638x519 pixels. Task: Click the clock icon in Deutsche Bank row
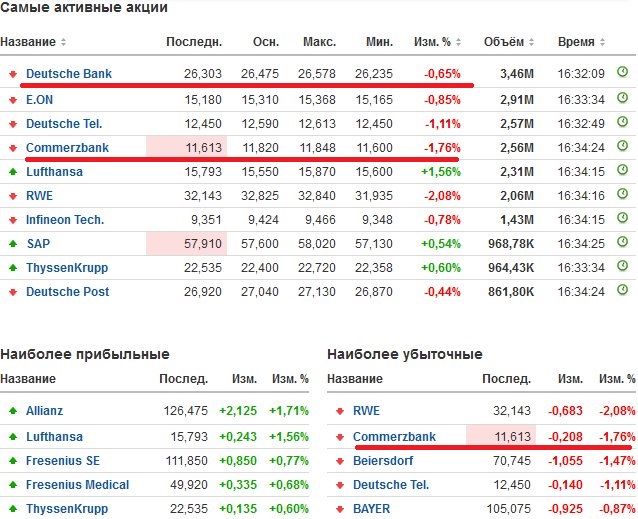point(622,73)
